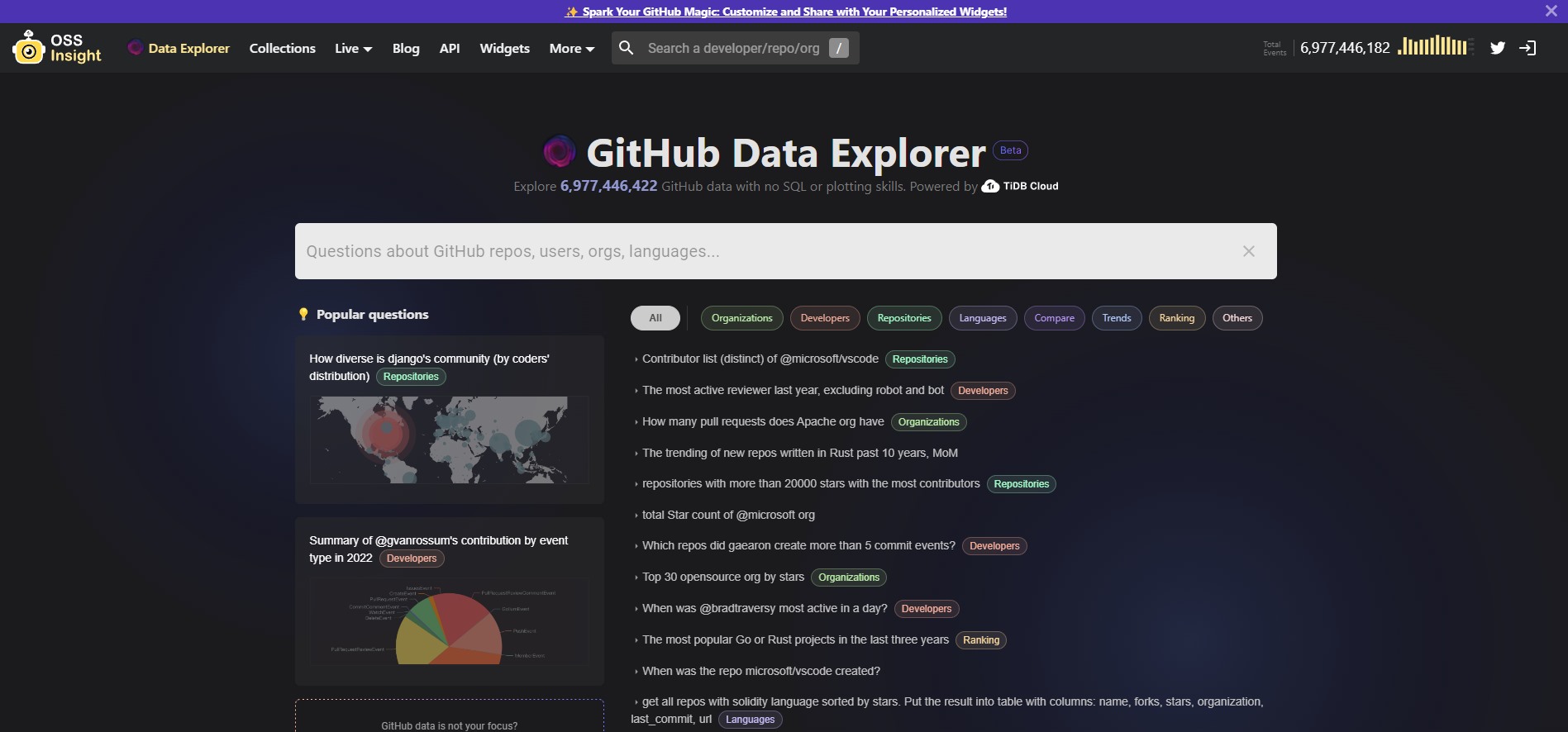Click Languages tag beside solidity question
Image resolution: width=1568 pixels, height=732 pixels.
click(751, 720)
